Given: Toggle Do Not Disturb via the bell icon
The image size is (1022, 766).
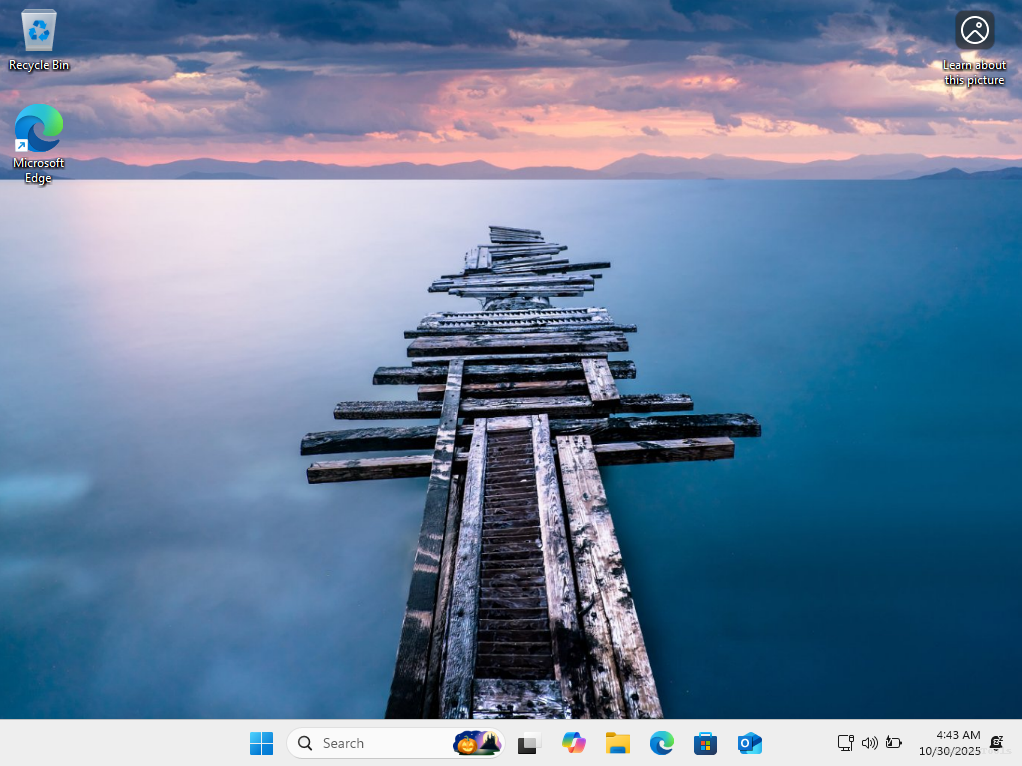Looking at the screenshot, I should point(996,743).
